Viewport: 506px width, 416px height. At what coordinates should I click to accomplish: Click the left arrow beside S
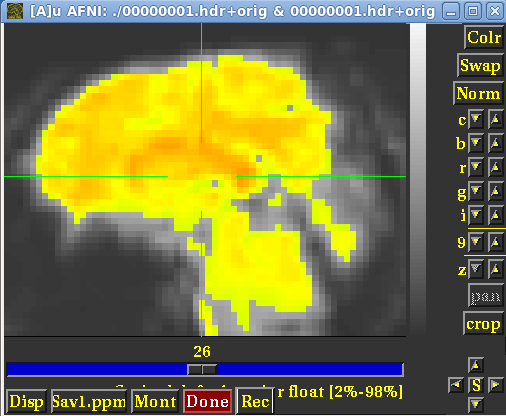pyautogui.click(x=456, y=385)
